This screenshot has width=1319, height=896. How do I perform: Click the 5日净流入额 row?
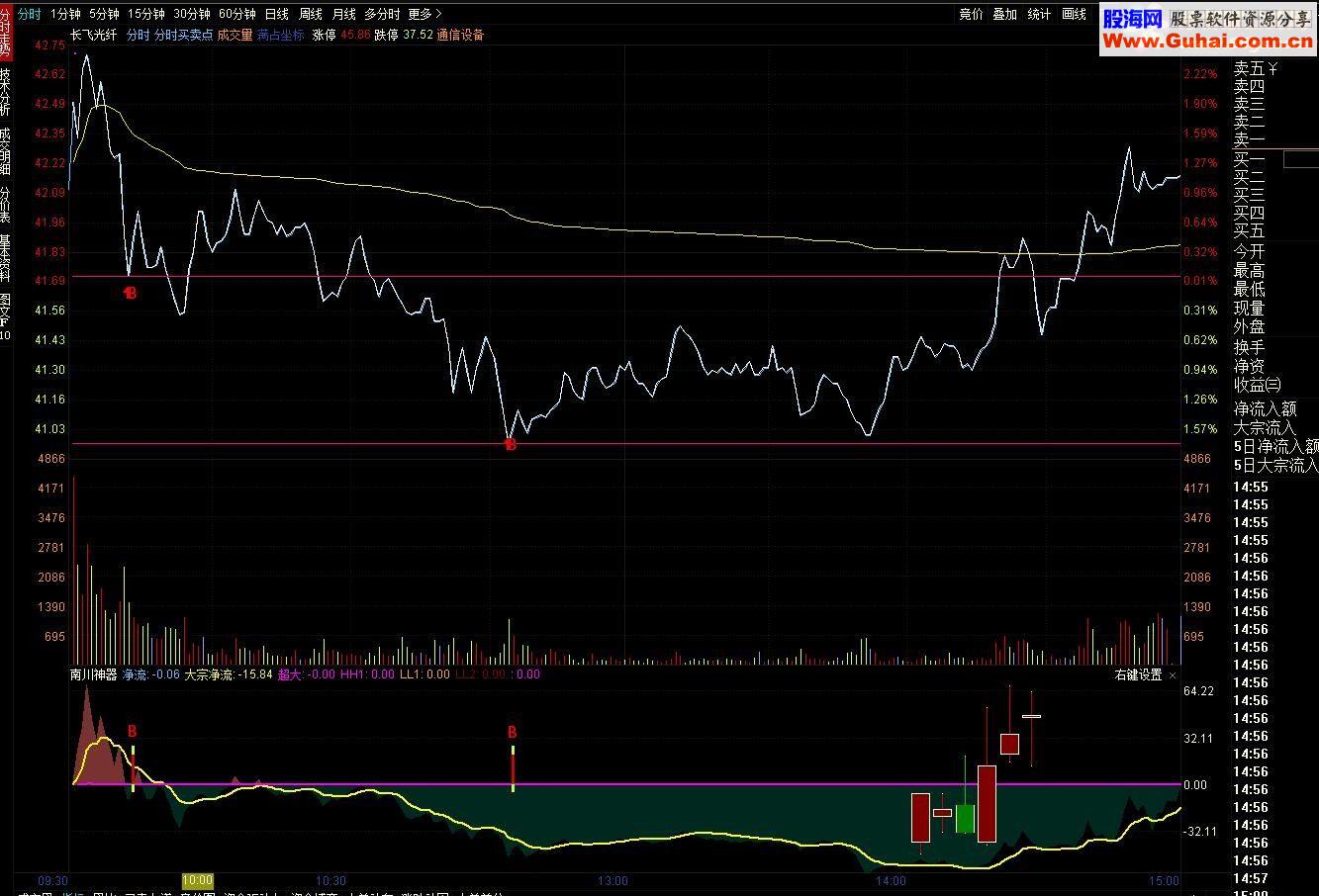click(1274, 446)
